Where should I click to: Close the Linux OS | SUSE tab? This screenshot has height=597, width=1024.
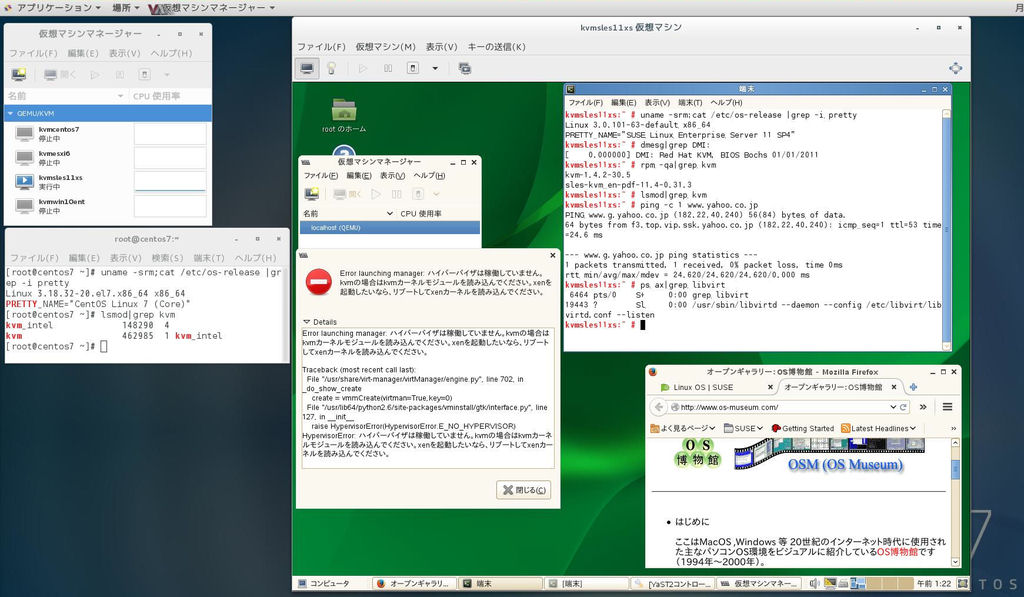click(770, 387)
